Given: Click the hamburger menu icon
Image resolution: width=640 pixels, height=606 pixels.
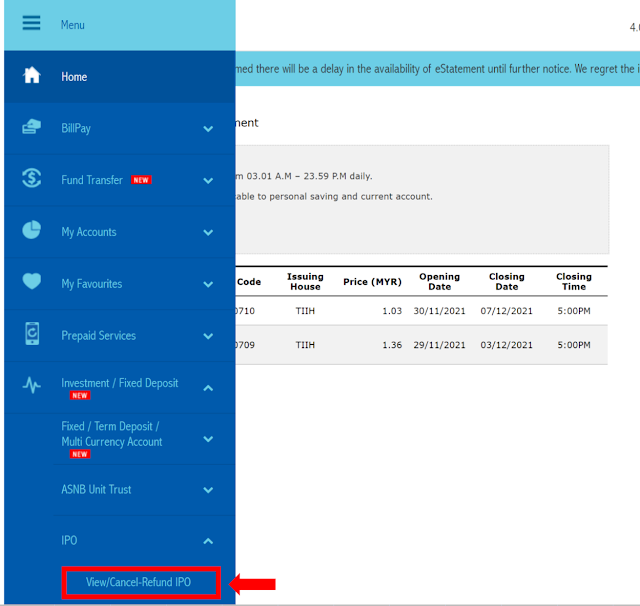Looking at the screenshot, I should 31,23.
